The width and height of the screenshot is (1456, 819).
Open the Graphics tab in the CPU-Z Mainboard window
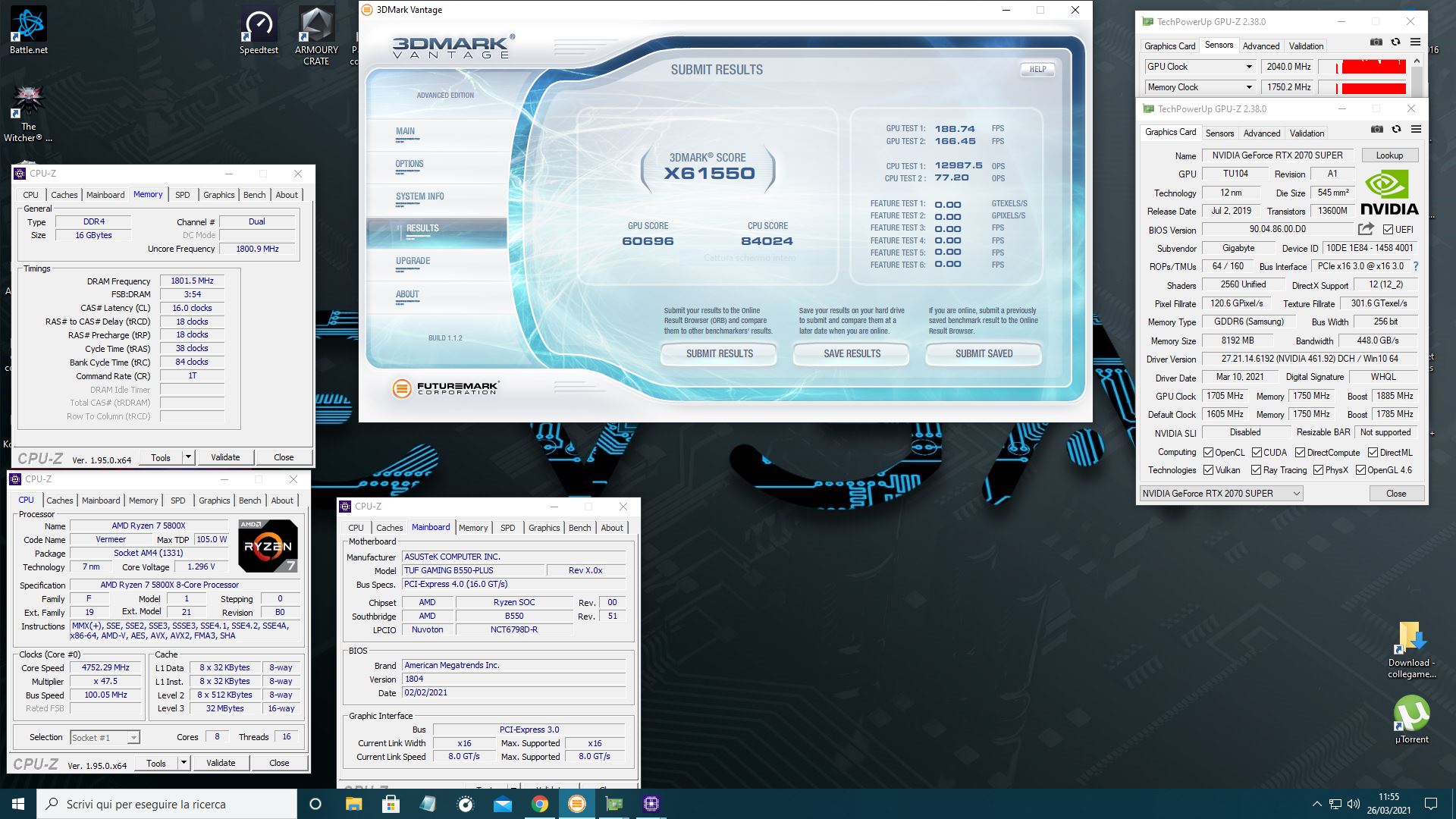[x=544, y=528]
